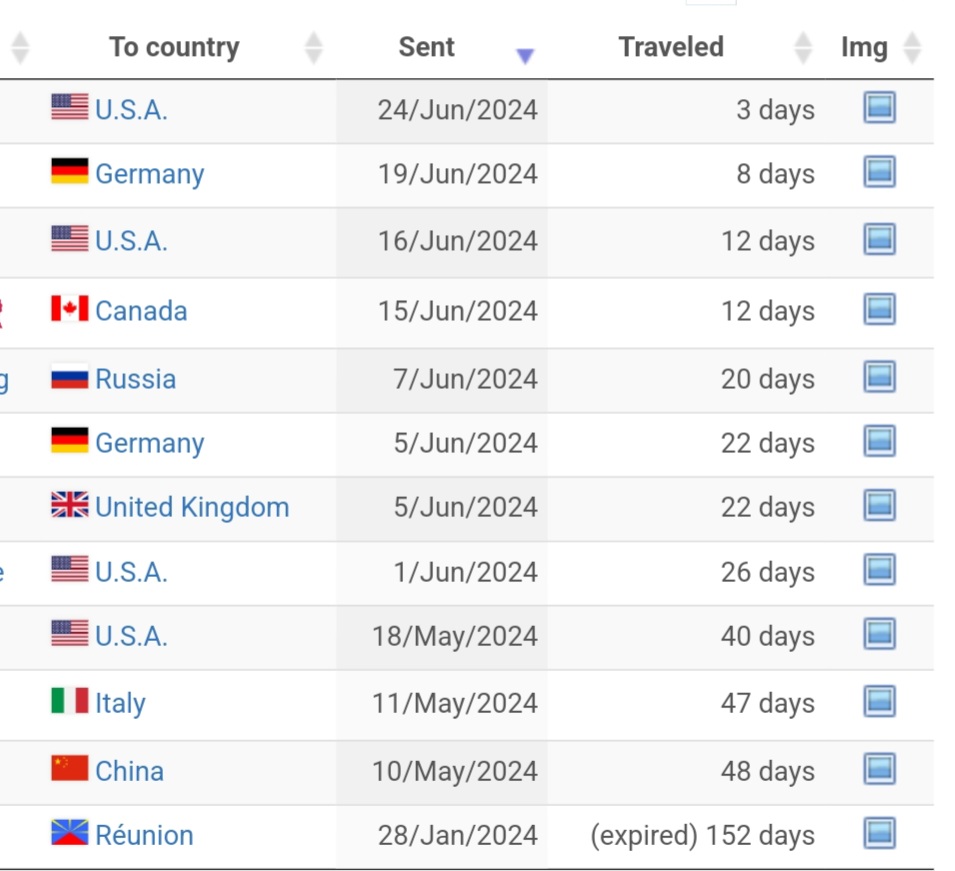Open the Canada country link
Screen dimensions: 955x871
tap(141, 311)
